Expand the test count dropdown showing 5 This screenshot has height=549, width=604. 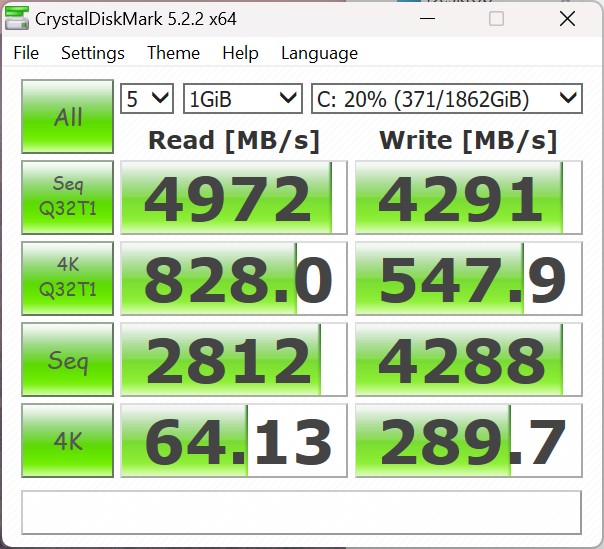(x=147, y=98)
